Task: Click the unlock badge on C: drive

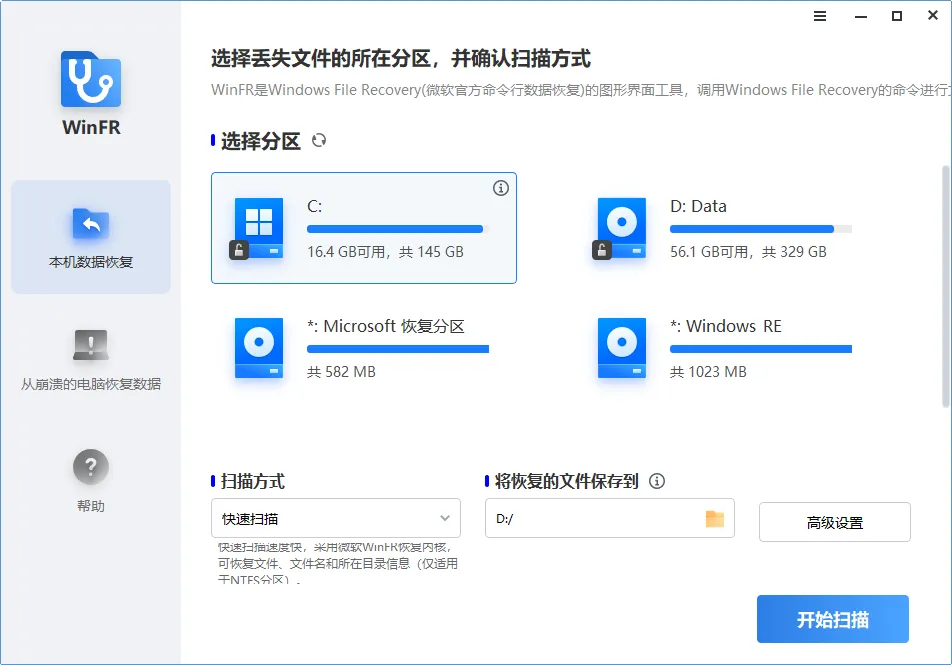Action: 239,250
